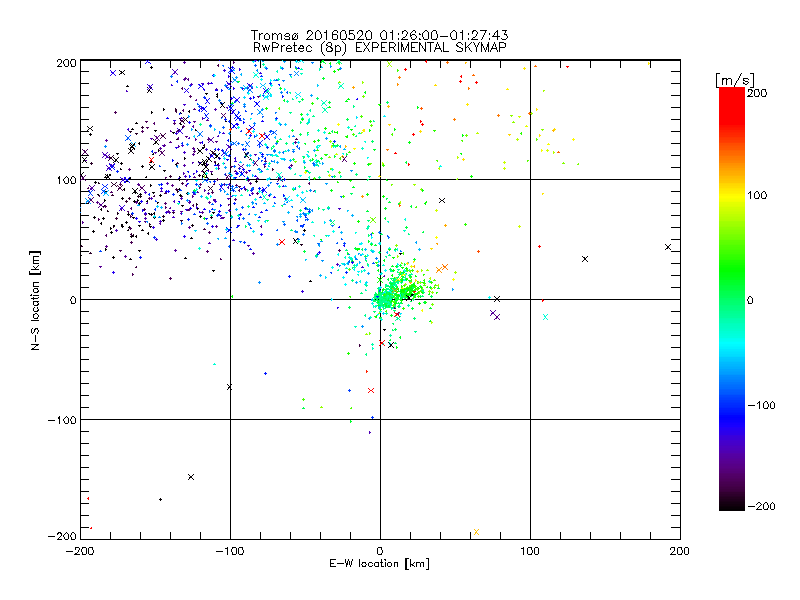Click the colorbar '-100' label
This screenshot has height=600, width=800.
(x=761, y=406)
